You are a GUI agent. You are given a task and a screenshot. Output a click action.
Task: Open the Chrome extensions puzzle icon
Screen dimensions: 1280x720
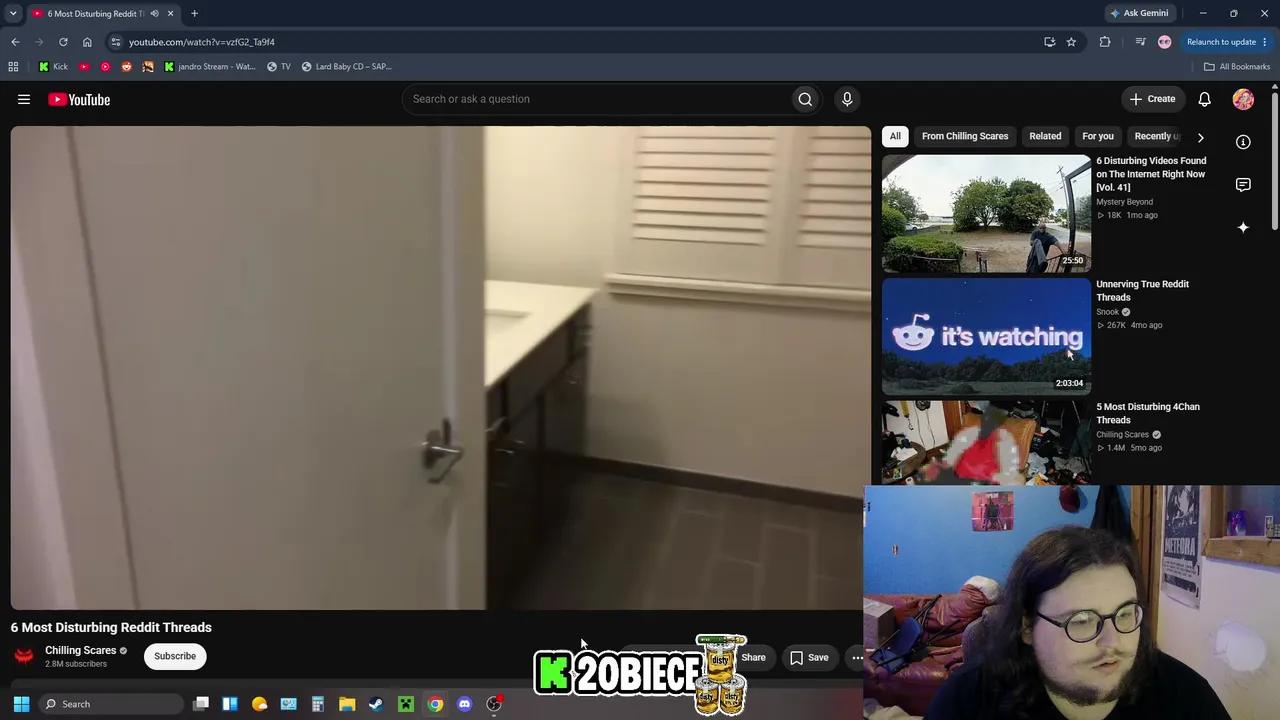point(1105,42)
